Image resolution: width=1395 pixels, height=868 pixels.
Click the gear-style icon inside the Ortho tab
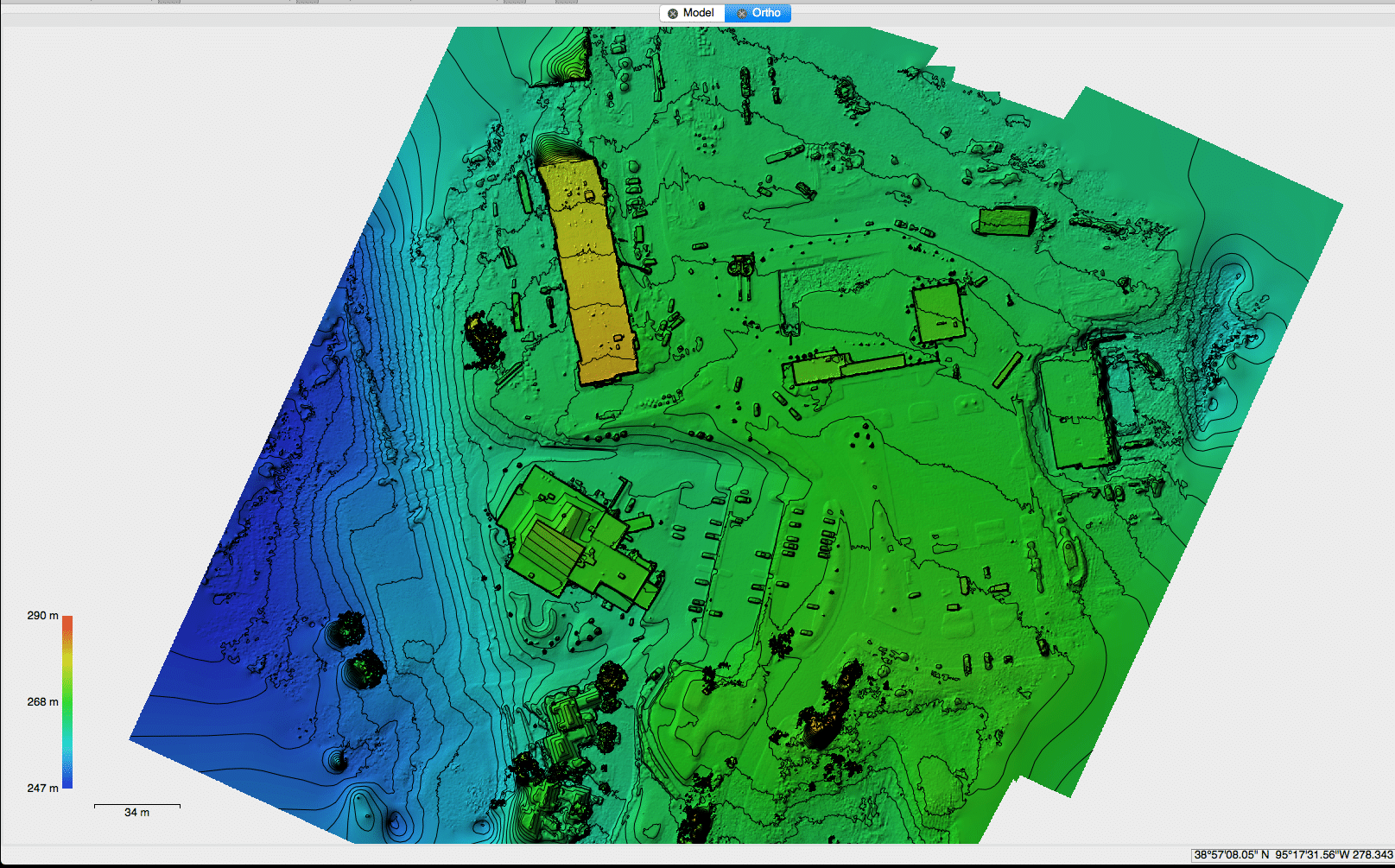point(742,13)
